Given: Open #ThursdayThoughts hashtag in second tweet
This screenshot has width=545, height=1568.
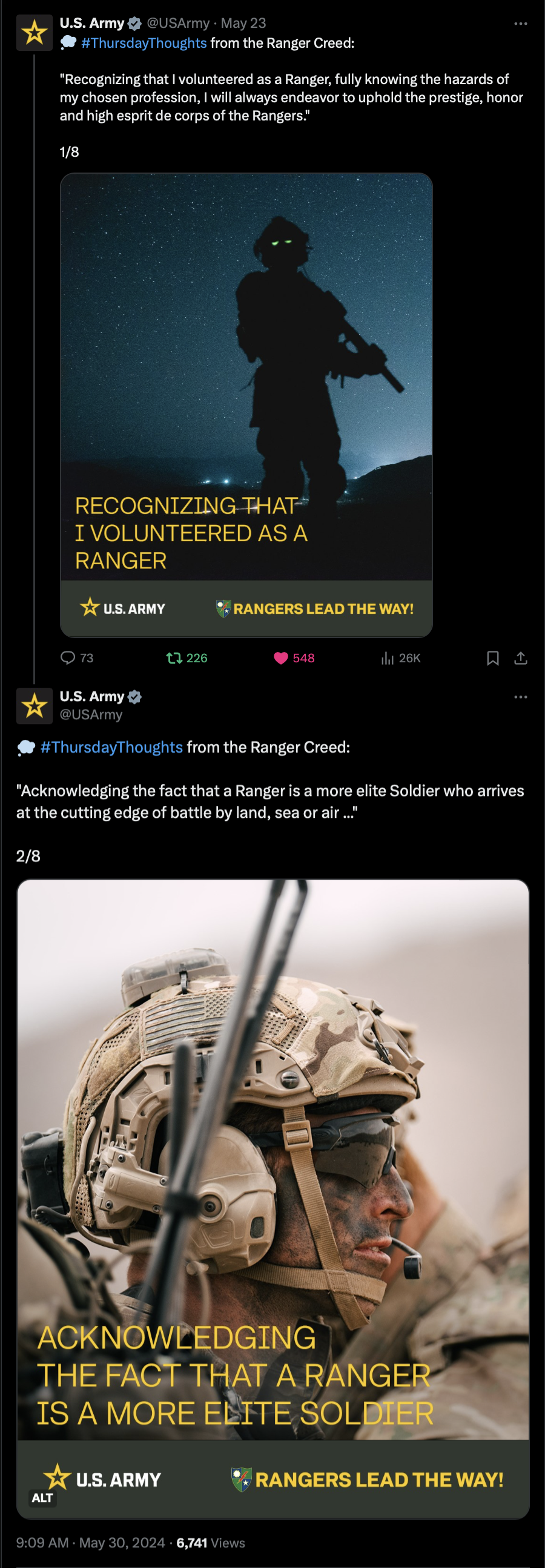Looking at the screenshot, I should [x=111, y=747].
